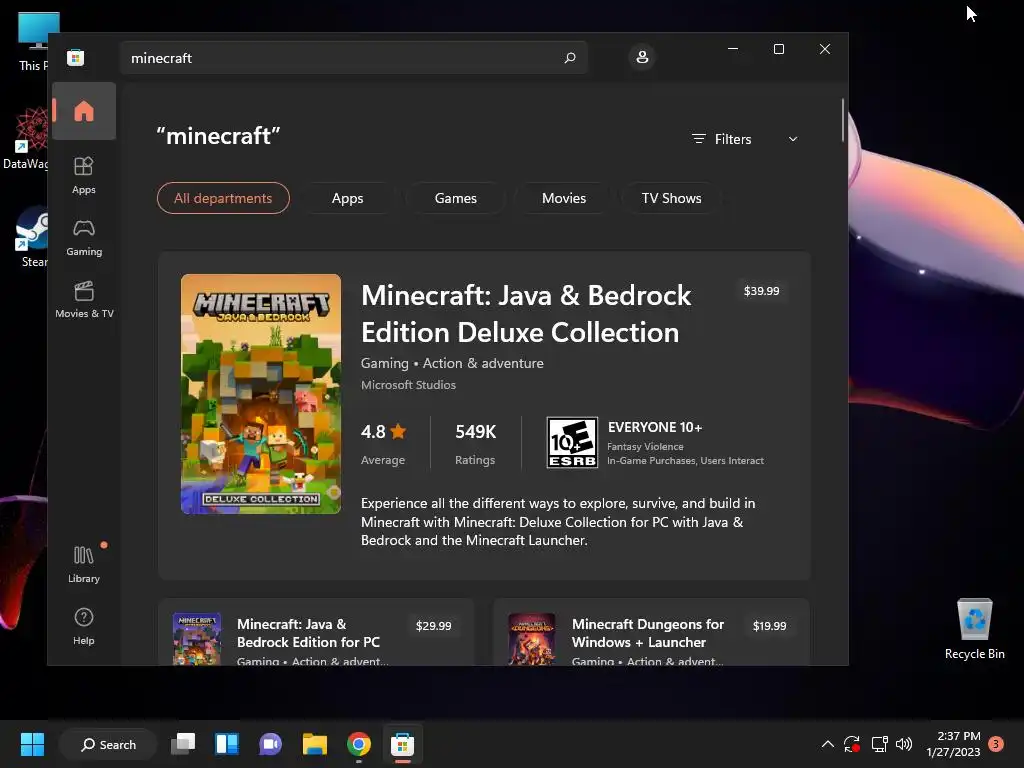Viewport: 1024px width, 768px height.
Task: Expand the Filters dropdown
Action: click(745, 139)
